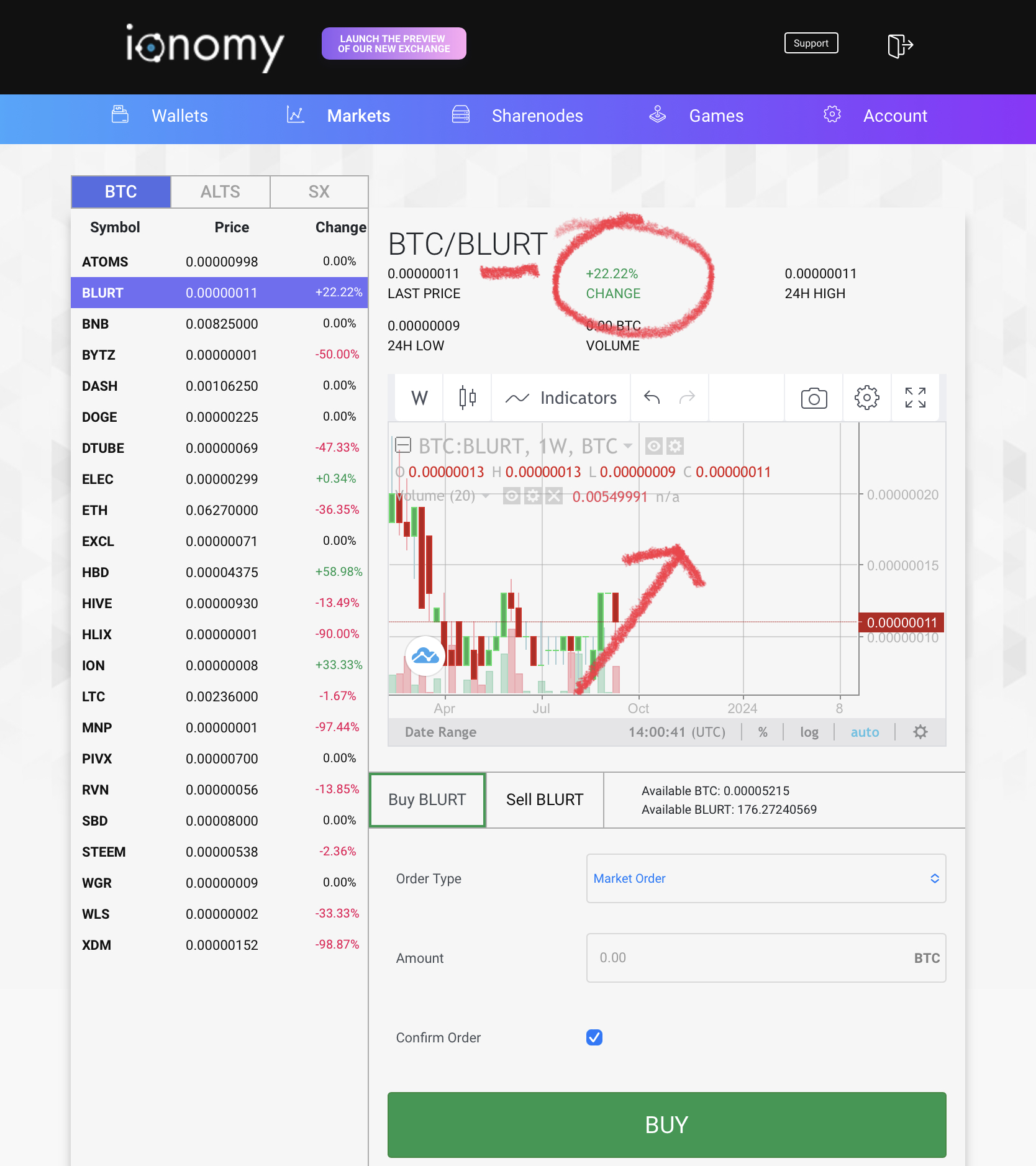Toggle log scale on chart
The width and height of the screenshot is (1036, 1166).
(809, 732)
